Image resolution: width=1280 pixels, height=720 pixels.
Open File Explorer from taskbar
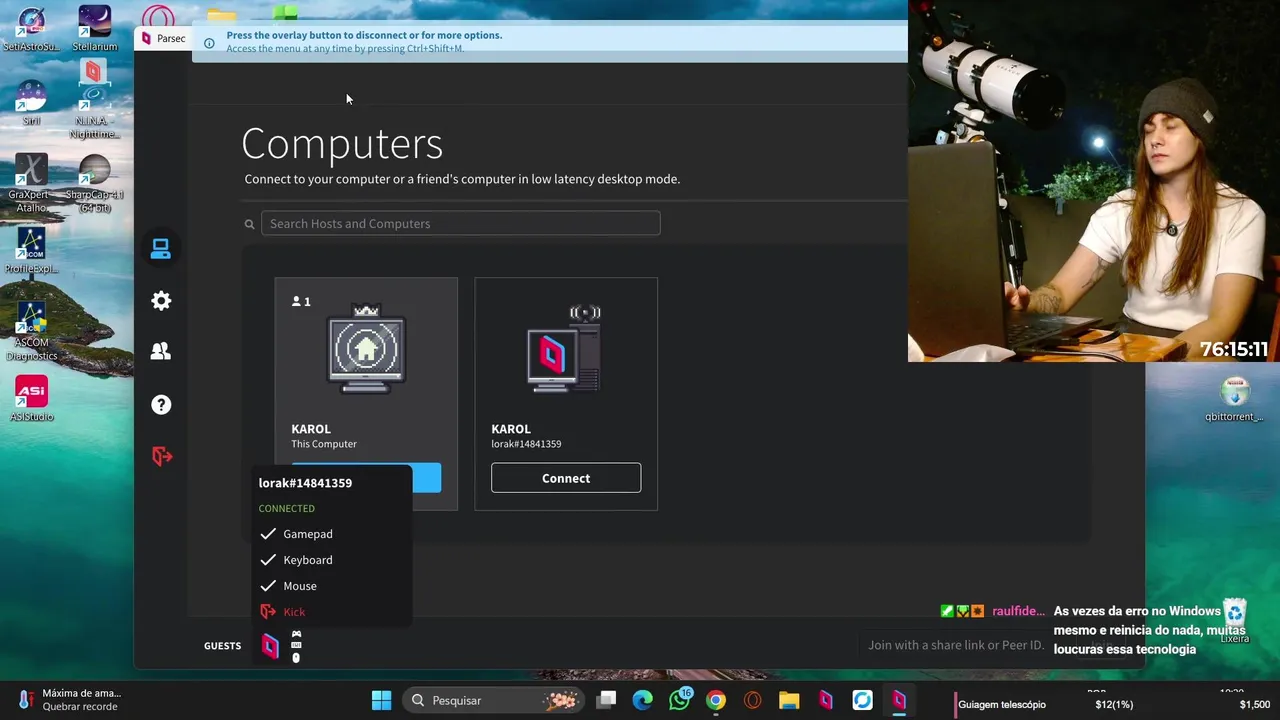(789, 700)
